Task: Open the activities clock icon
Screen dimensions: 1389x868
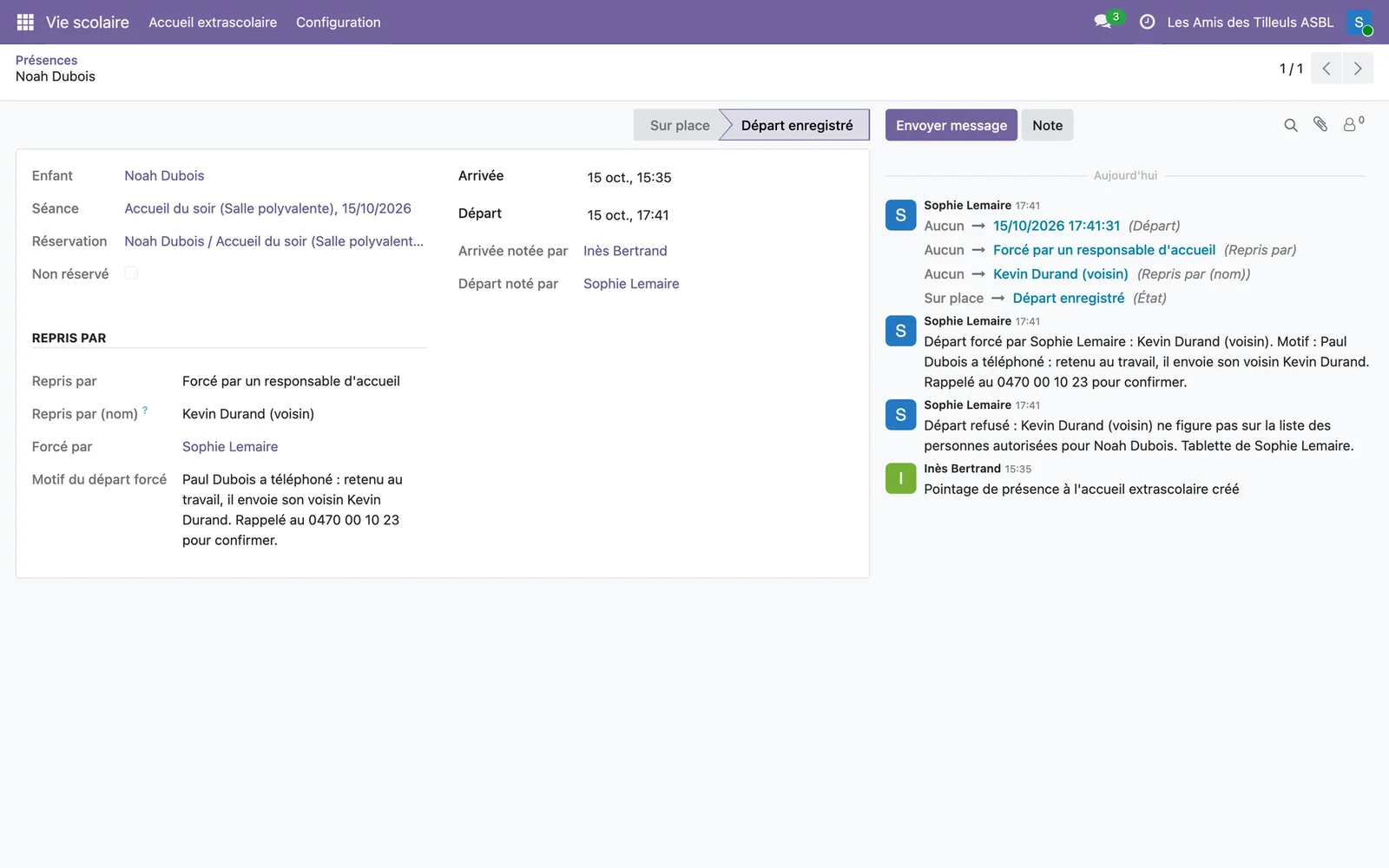Action: tap(1147, 23)
